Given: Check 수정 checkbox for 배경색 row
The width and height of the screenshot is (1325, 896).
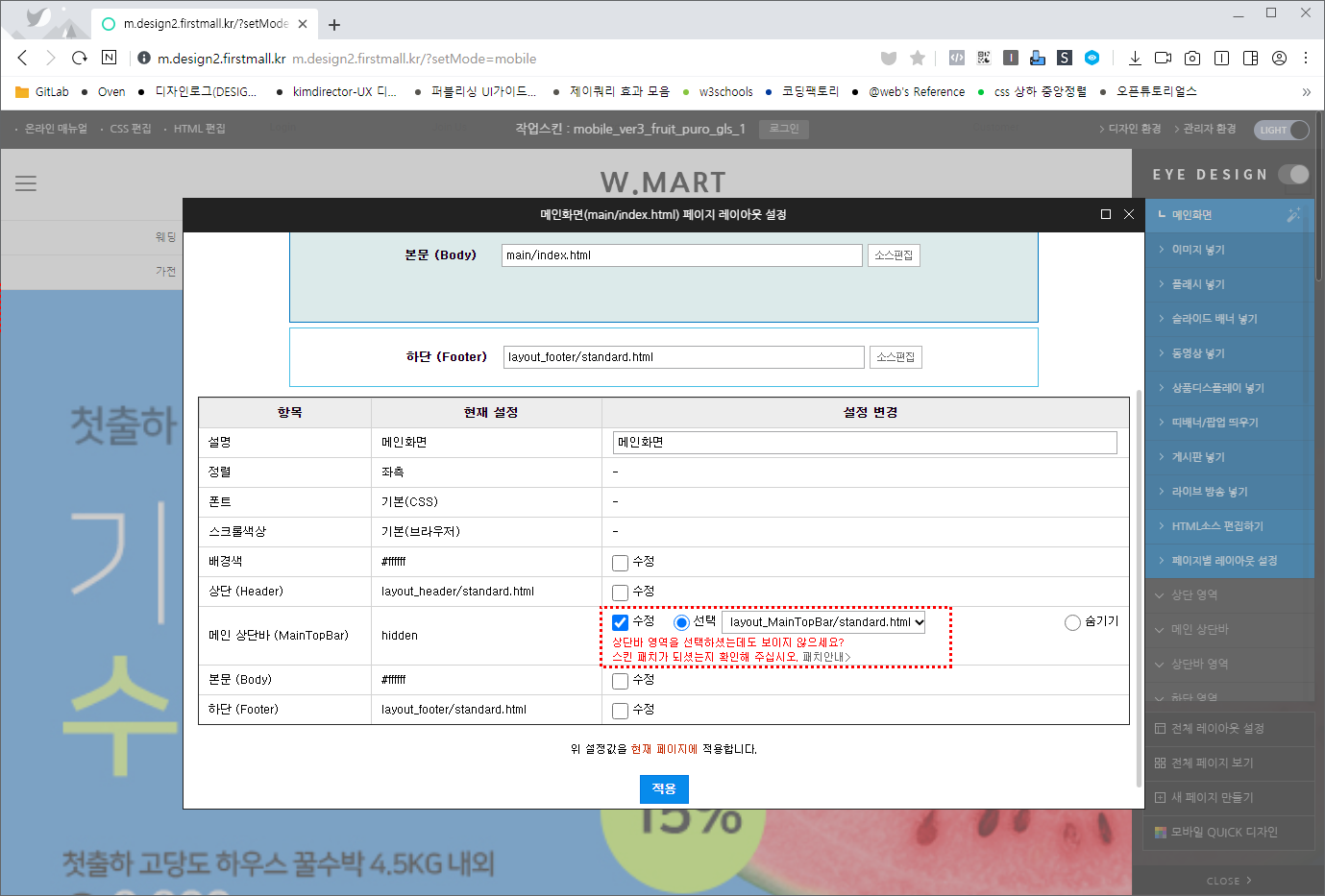Looking at the screenshot, I should (x=620, y=563).
